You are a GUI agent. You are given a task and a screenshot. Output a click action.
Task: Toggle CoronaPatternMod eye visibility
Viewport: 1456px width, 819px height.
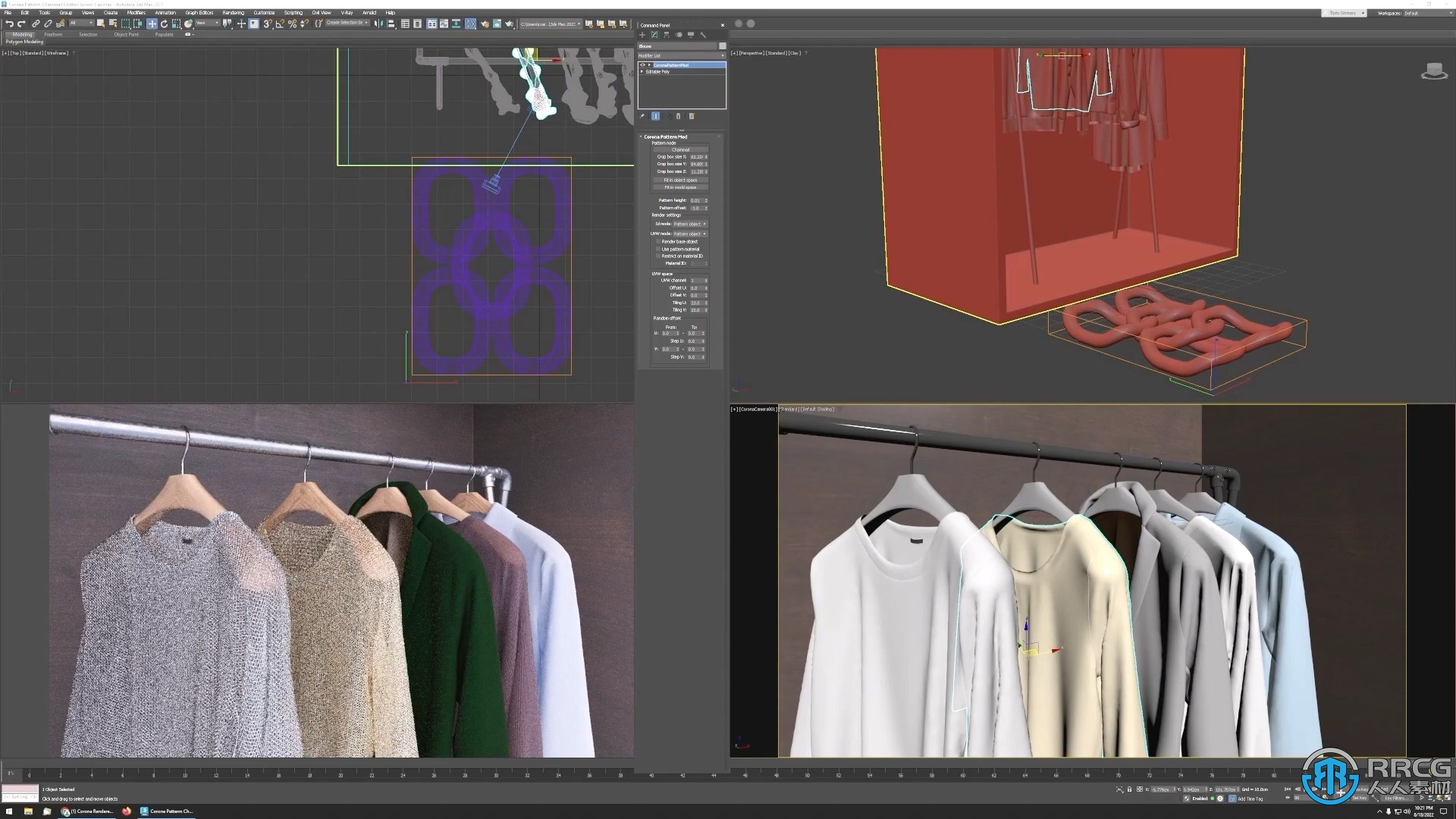point(642,65)
